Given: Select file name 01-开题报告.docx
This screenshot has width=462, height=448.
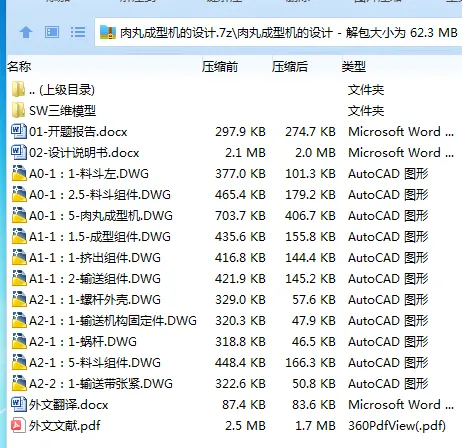Looking at the screenshot, I should 78,132.
